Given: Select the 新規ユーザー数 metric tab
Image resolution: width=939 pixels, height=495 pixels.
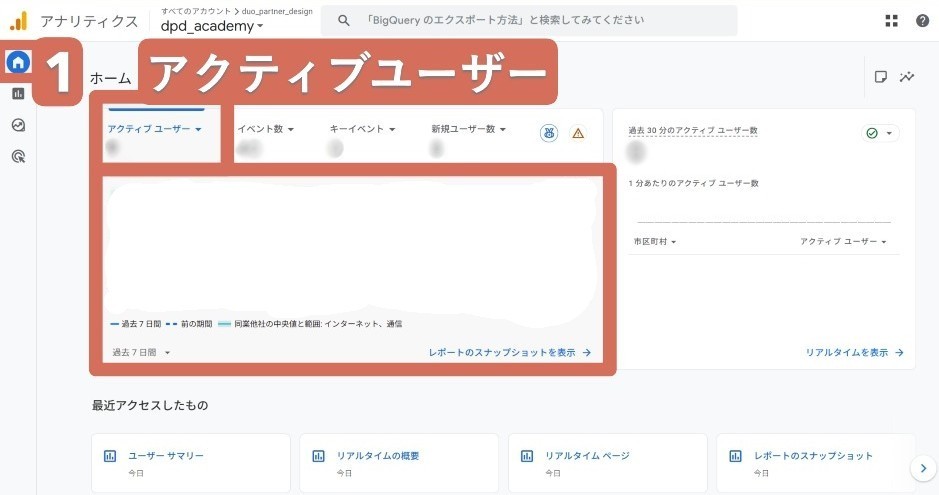Looking at the screenshot, I should (468, 129).
